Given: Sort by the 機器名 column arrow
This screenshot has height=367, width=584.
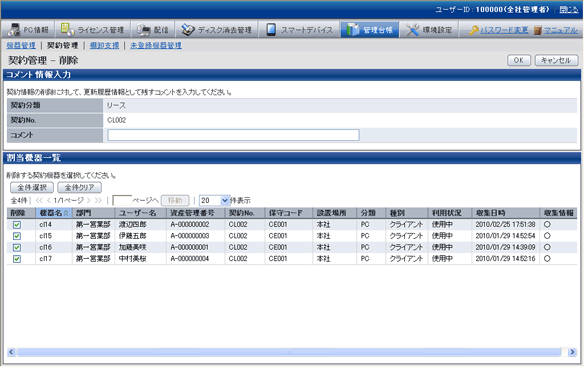Looking at the screenshot, I should [x=66, y=213].
